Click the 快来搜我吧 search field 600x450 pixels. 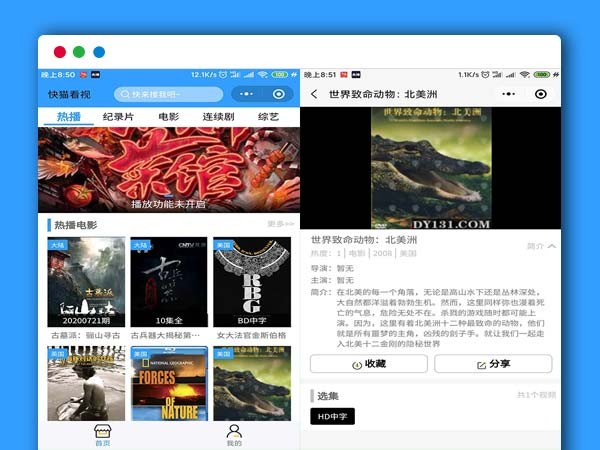coord(168,94)
